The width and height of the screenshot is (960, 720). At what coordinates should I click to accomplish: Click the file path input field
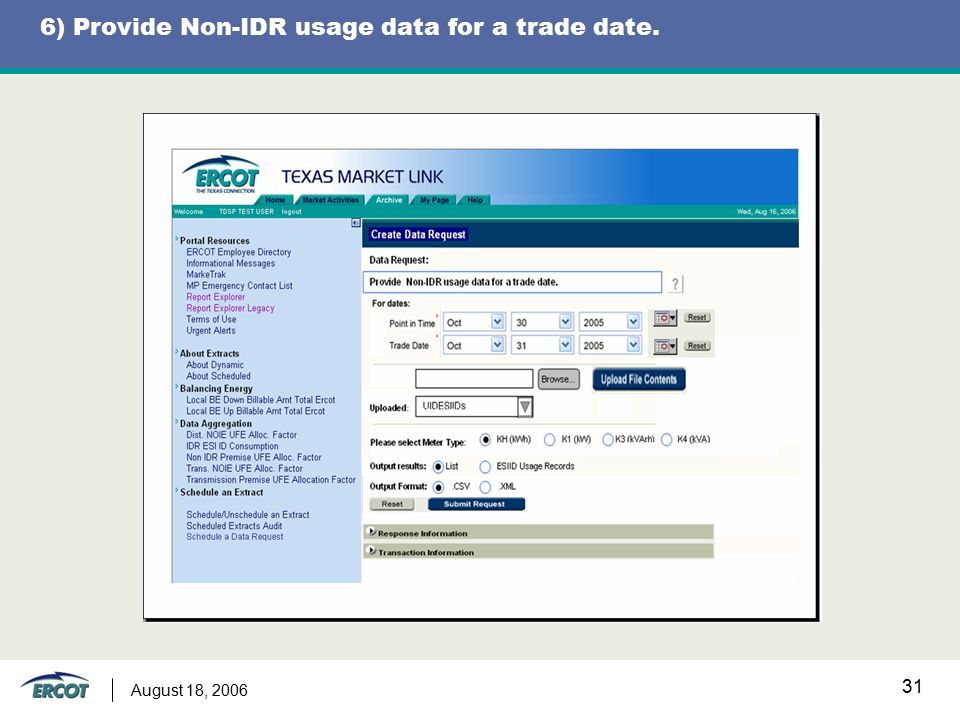[474, 379]
